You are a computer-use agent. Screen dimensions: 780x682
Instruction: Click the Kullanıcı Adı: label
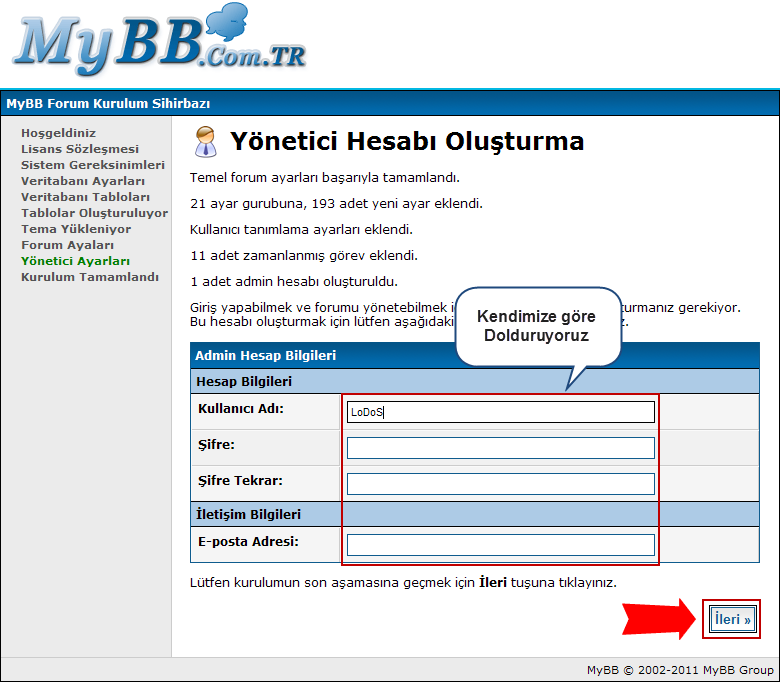point(240,409)
